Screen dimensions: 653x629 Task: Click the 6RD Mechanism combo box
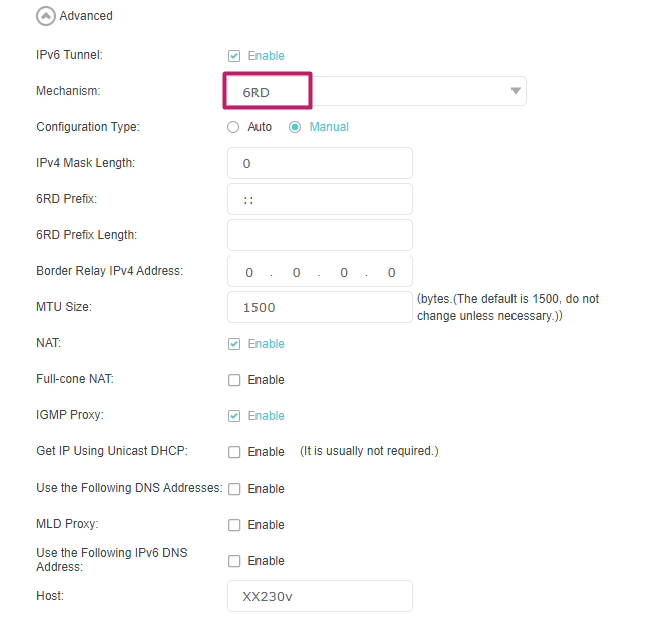pyautogui.click(x=372, y=91)
